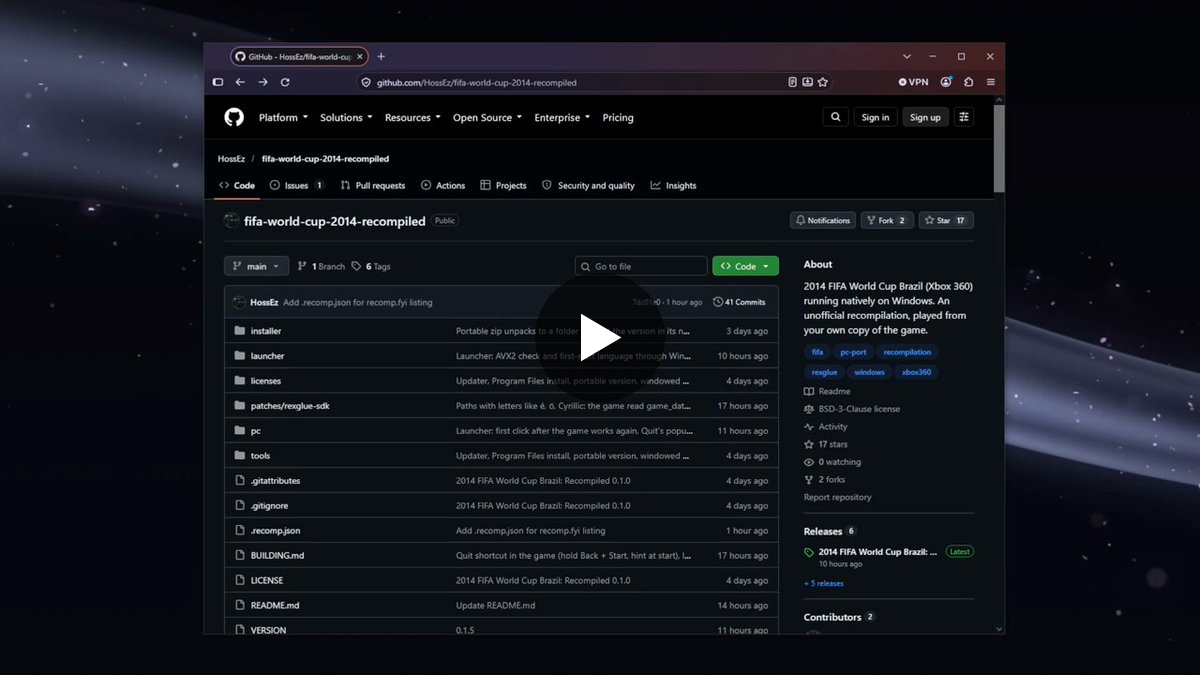1200x675 pixels.
Task: Expand the Solutions menu
Action: 346,118
